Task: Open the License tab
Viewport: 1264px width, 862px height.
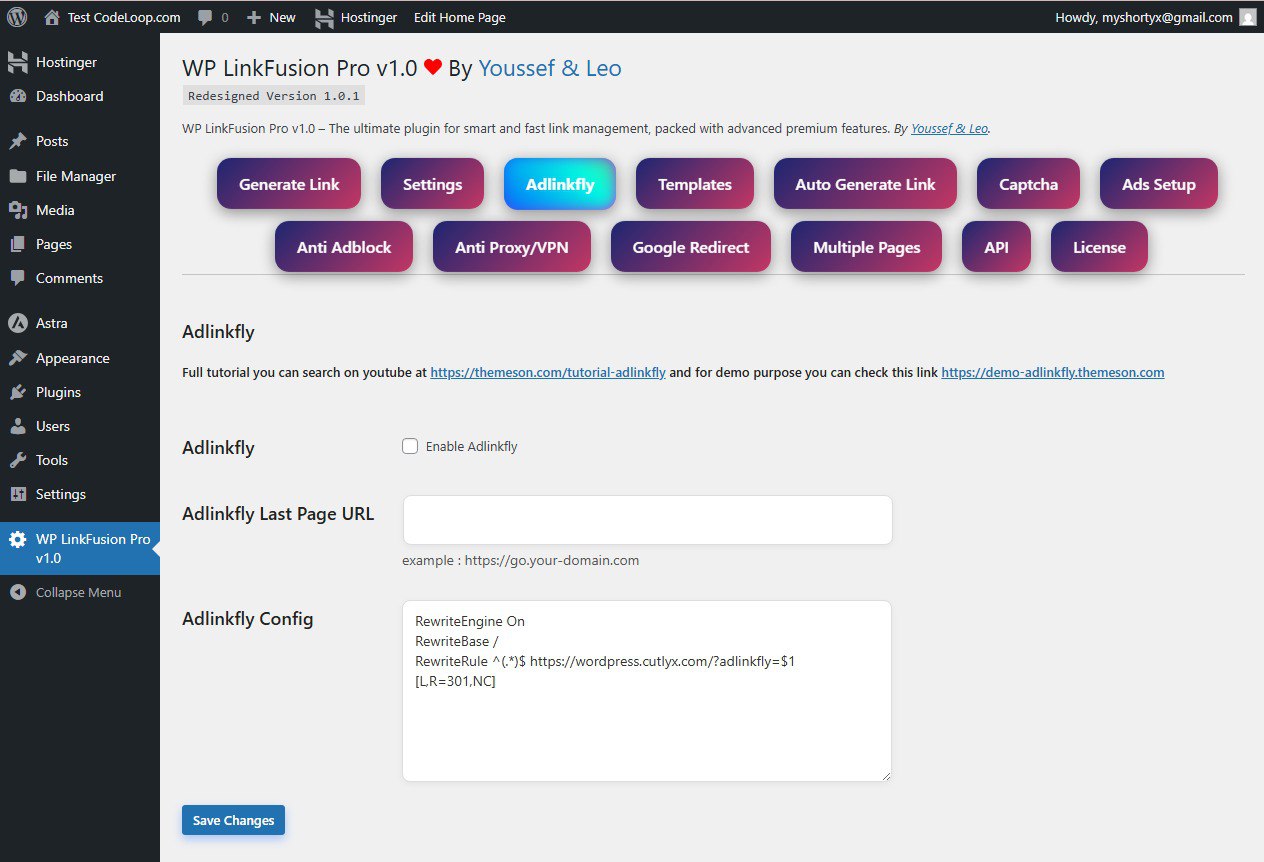Action: pos(1099,247)
